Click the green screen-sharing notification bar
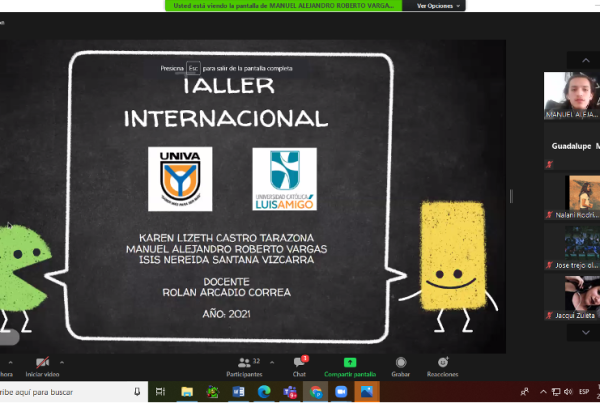The width and height of the screenshot is (600, 403). click(284, 6)
